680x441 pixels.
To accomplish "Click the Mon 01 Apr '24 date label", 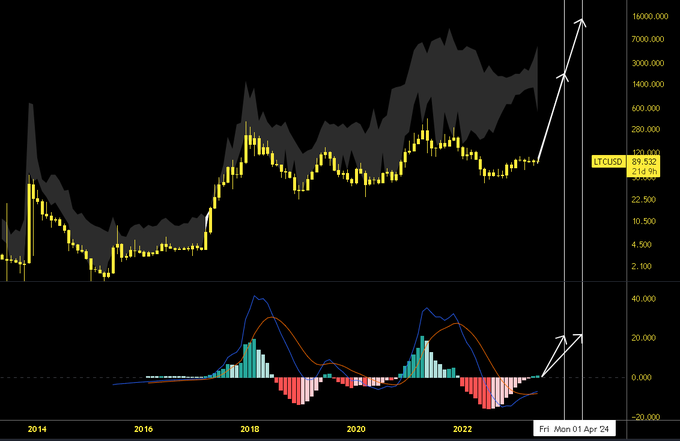I will (x=582, y=429).
